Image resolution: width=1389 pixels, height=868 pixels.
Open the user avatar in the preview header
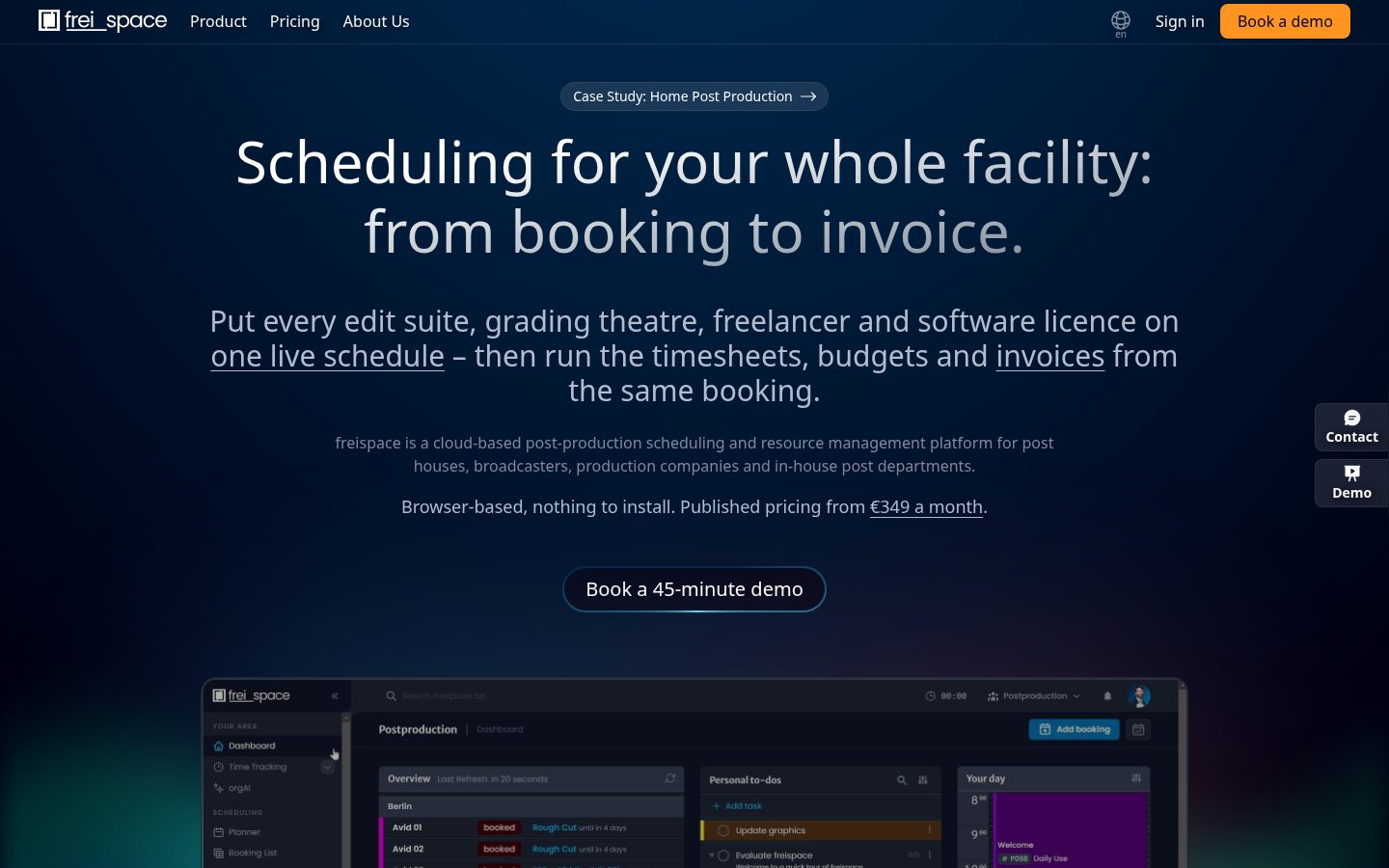(x=1139, y=695)
